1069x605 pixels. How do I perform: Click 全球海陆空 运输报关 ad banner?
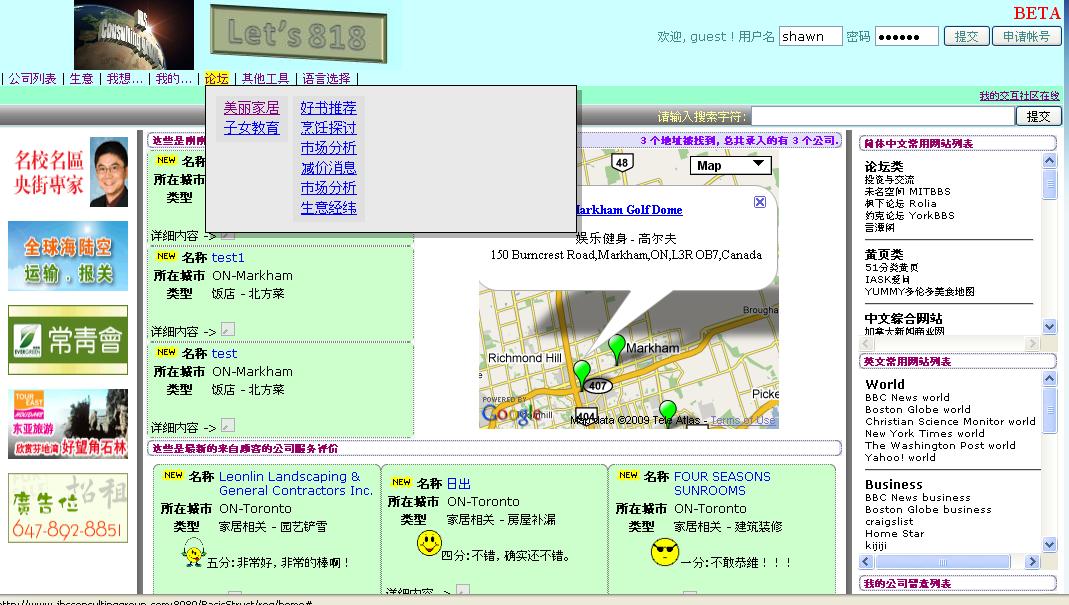68,256
